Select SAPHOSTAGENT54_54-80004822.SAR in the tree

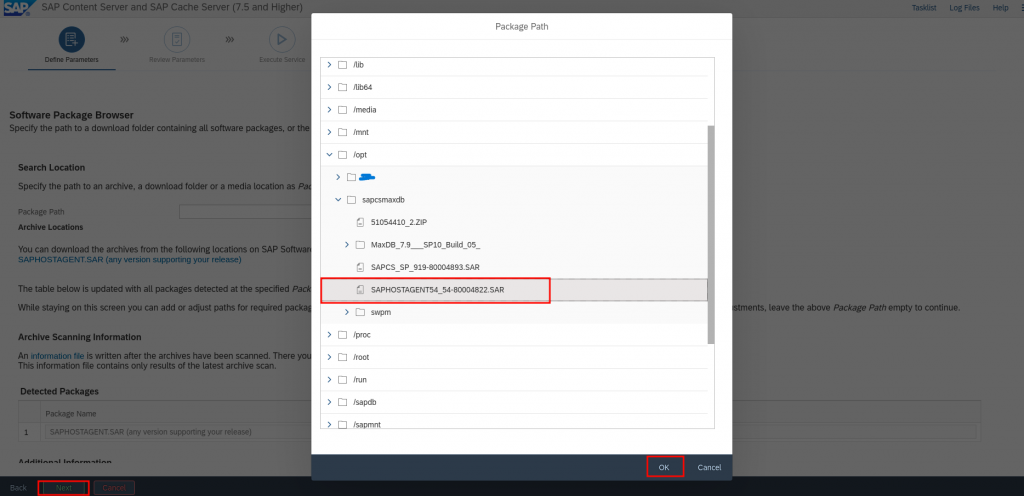(x=437, y=290)
